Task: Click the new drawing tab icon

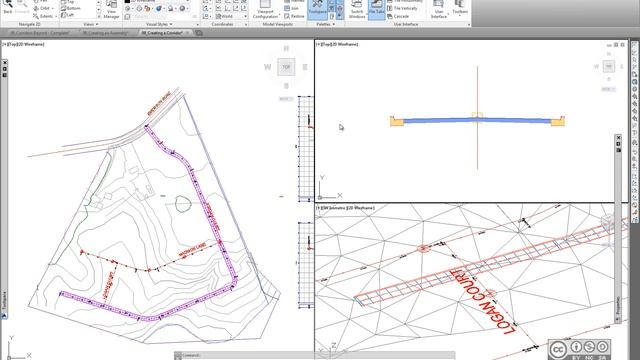Action: (x=199, y=33)
